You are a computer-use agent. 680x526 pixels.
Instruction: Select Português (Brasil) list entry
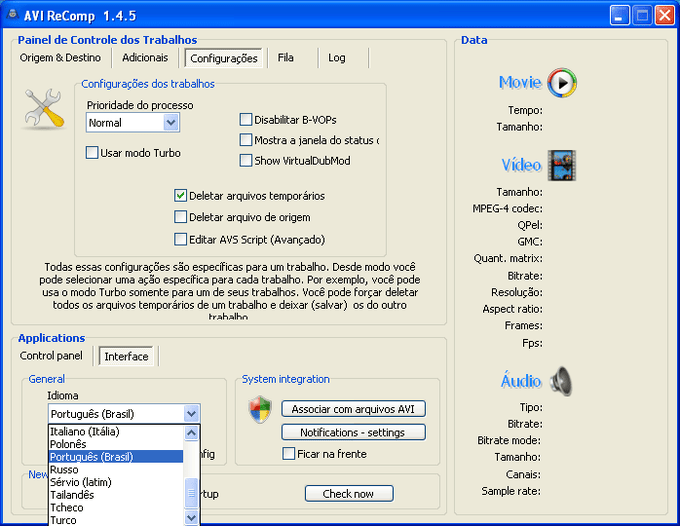pyautogui.click(x=116, y=457)
